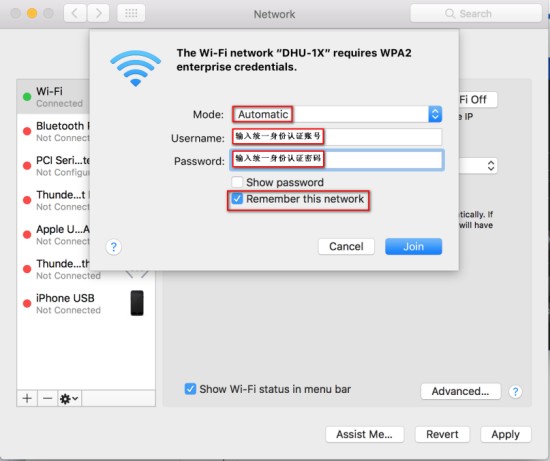The image size is (550, 461).
Task: Select Wi-Fi in the service list
Action: tap(53, 96)
